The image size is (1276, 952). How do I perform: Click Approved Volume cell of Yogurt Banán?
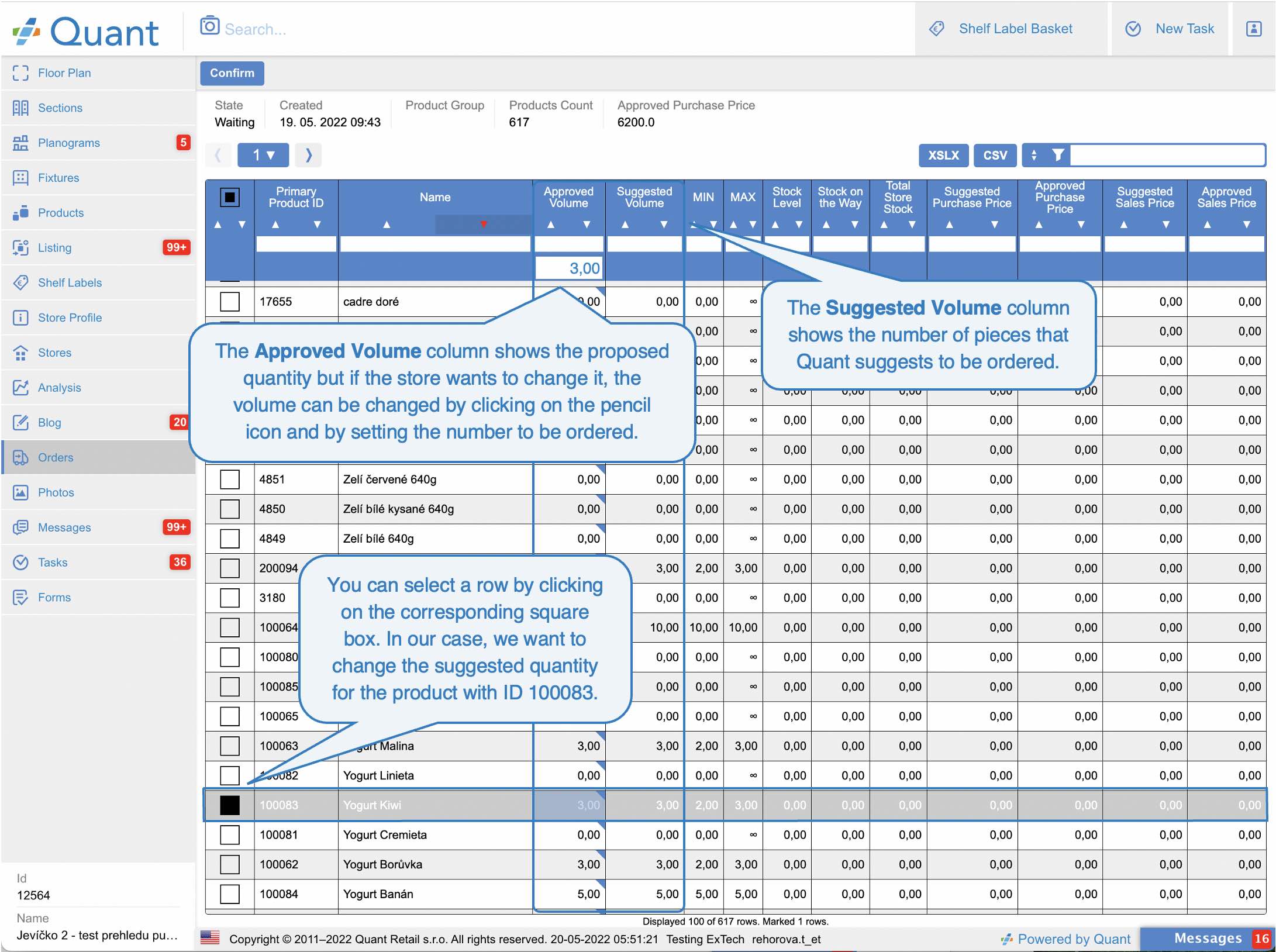tap(569, 894)
